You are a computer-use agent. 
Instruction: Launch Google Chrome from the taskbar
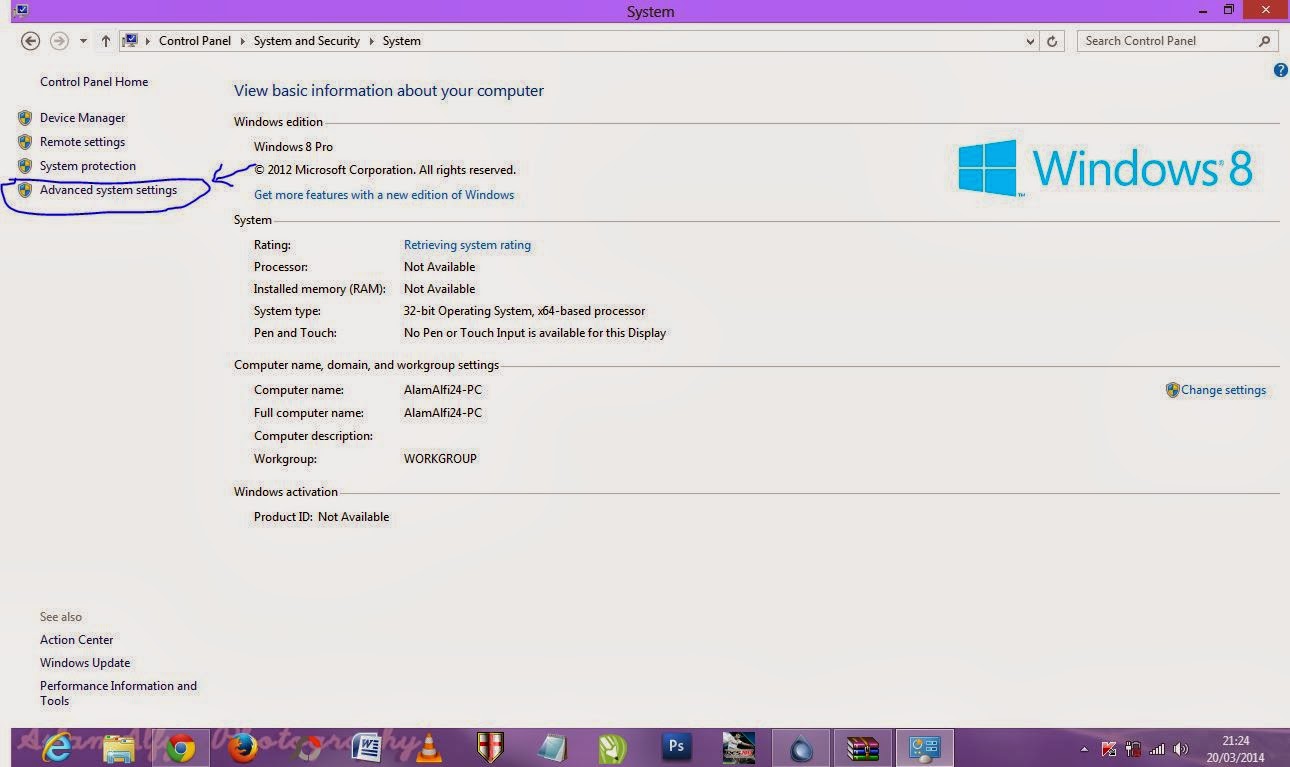click(181, 748)
